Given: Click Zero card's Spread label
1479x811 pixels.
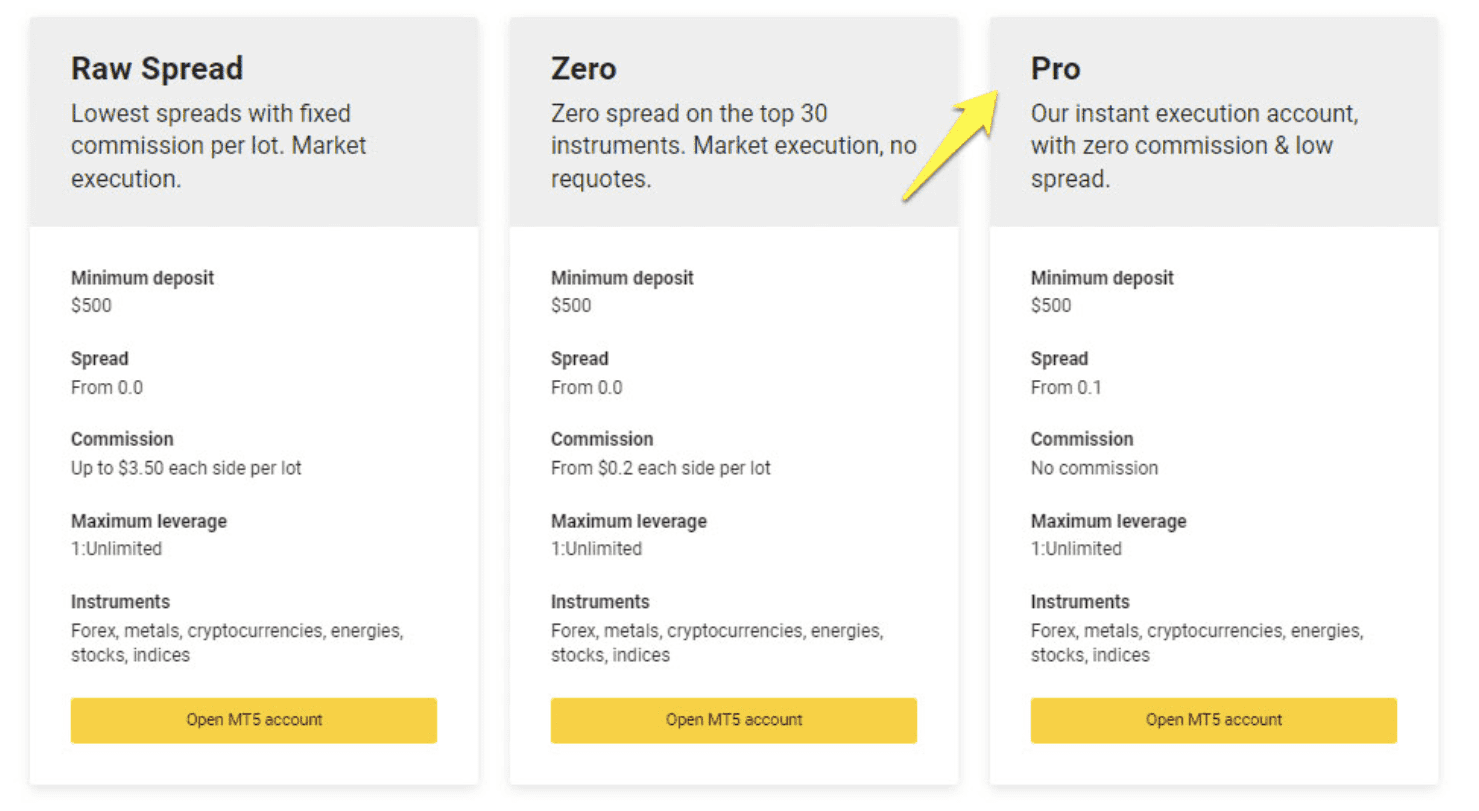Looking at the screenshot, I should tap(579, 359).
